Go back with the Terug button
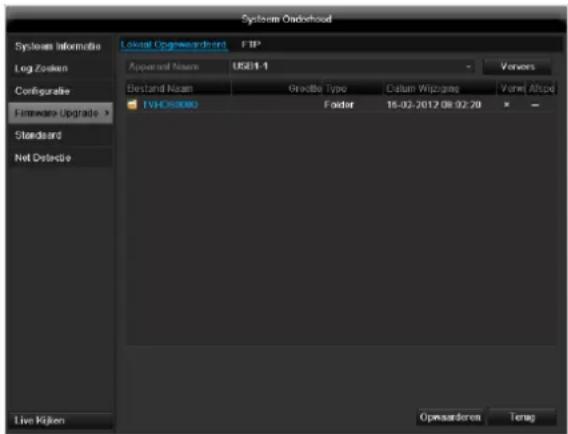 click(x=522, y=417)
